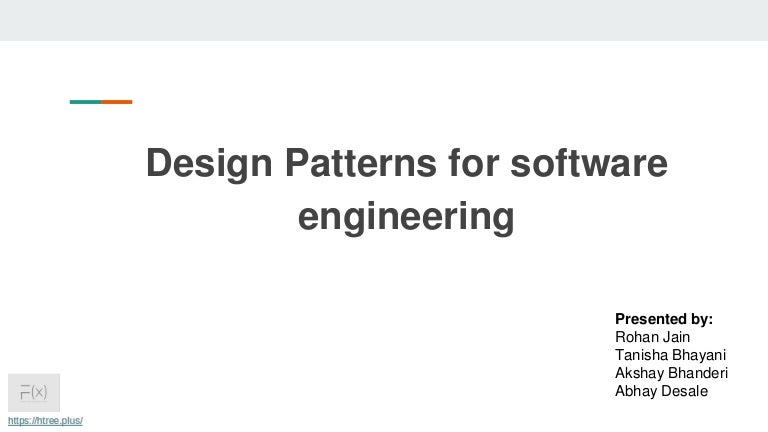Image resolution: width=768 pixels, height=432 pixels.
Task: Click the word "Design" in the title
Action: click(x=203, y=163)
